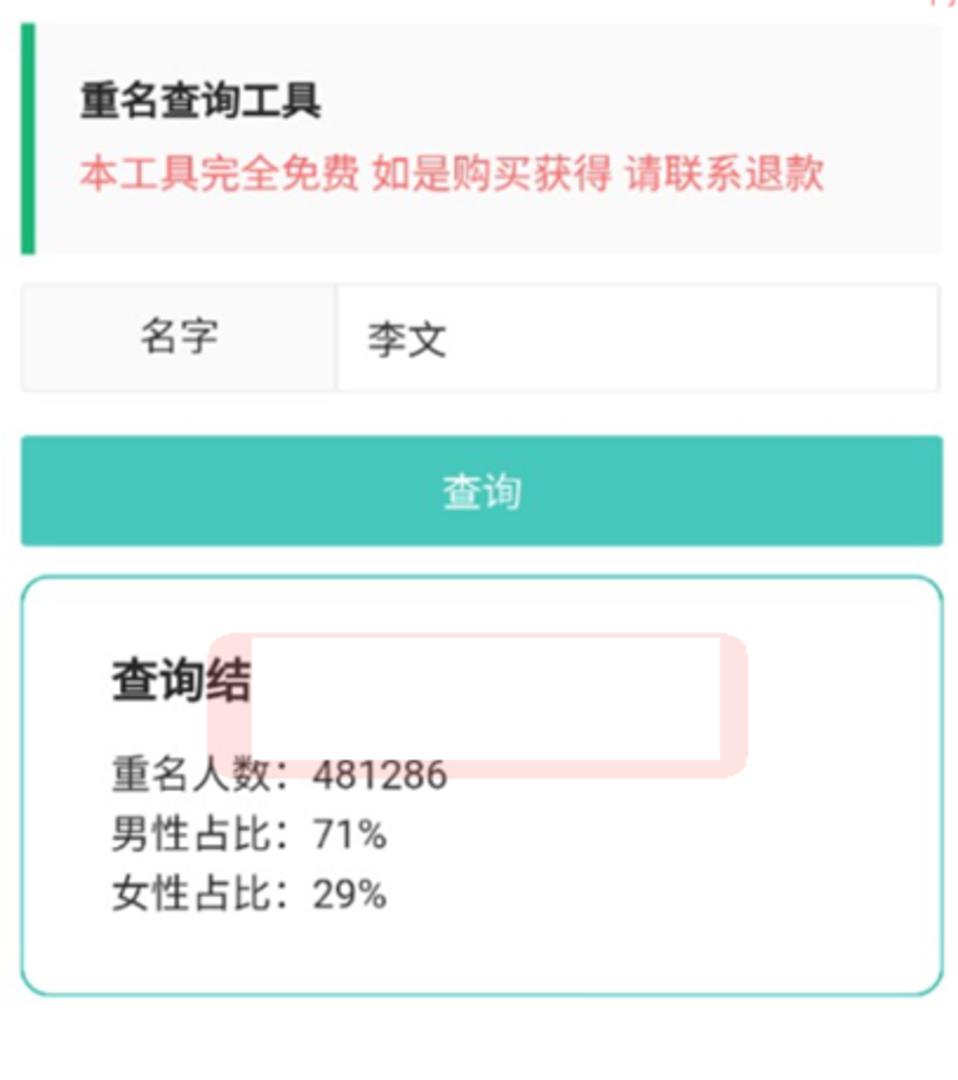
Task: Click the 71% male ratio value
Action: [x=350, y=834]
